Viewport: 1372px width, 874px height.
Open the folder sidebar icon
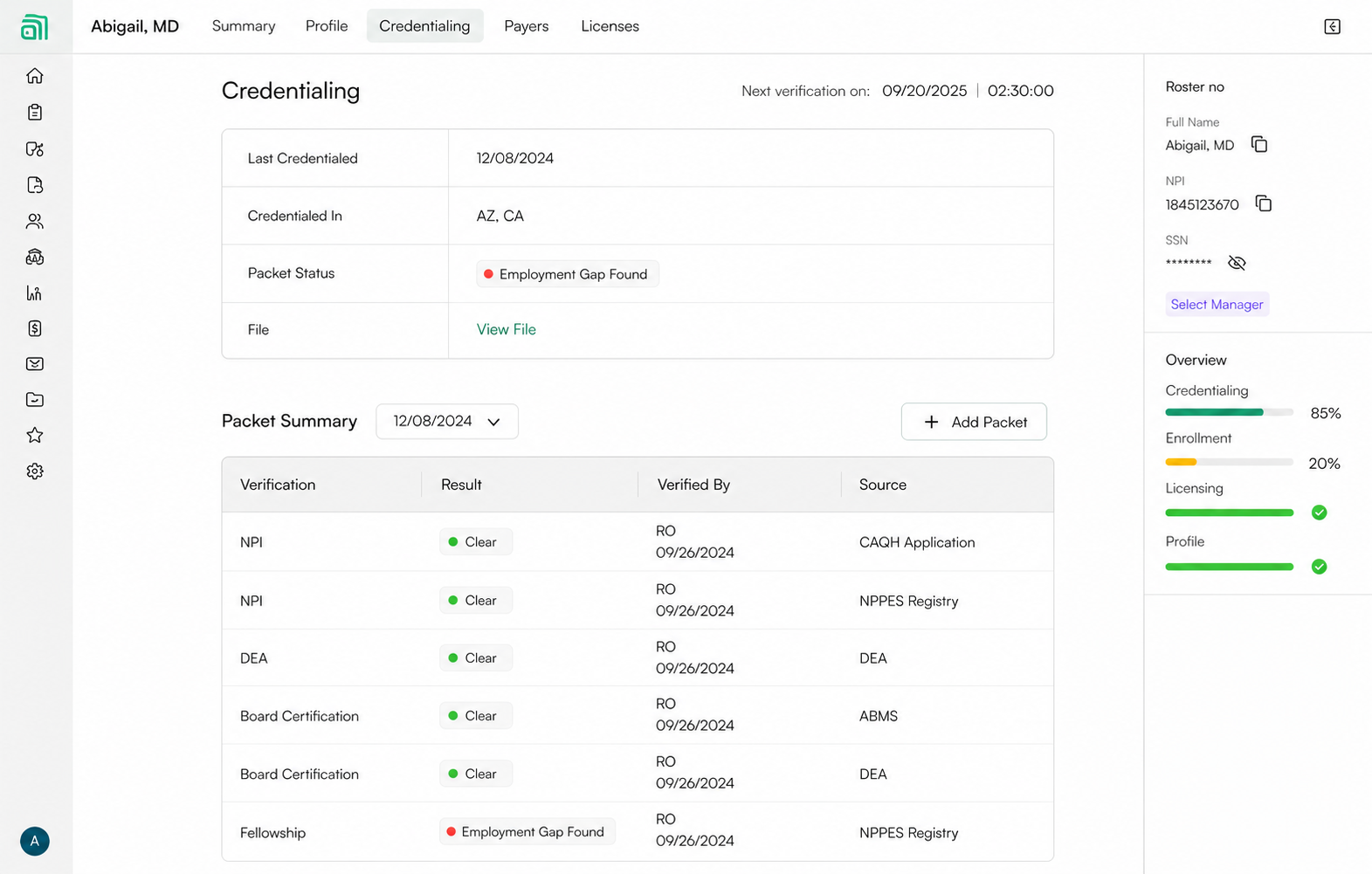coord(35,400)
